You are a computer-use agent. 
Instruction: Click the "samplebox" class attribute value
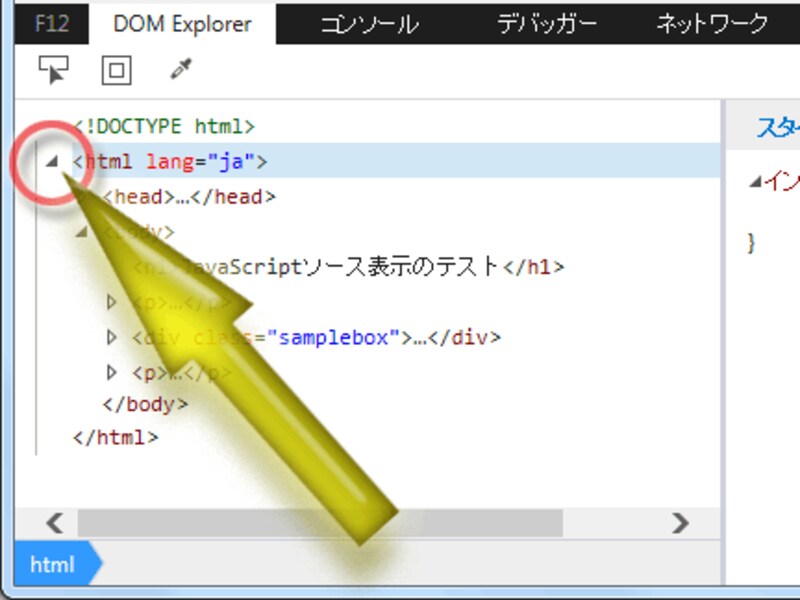coord(334,337)
